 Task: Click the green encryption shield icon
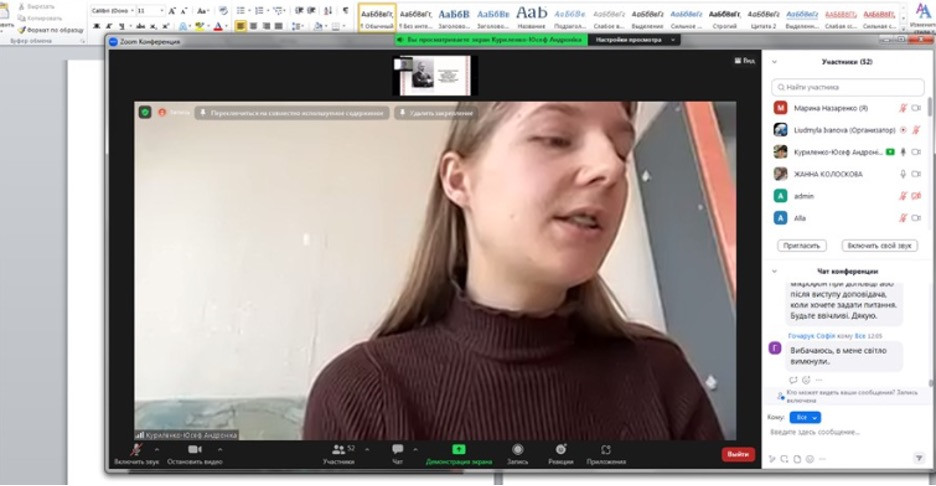tap(145, 112)
